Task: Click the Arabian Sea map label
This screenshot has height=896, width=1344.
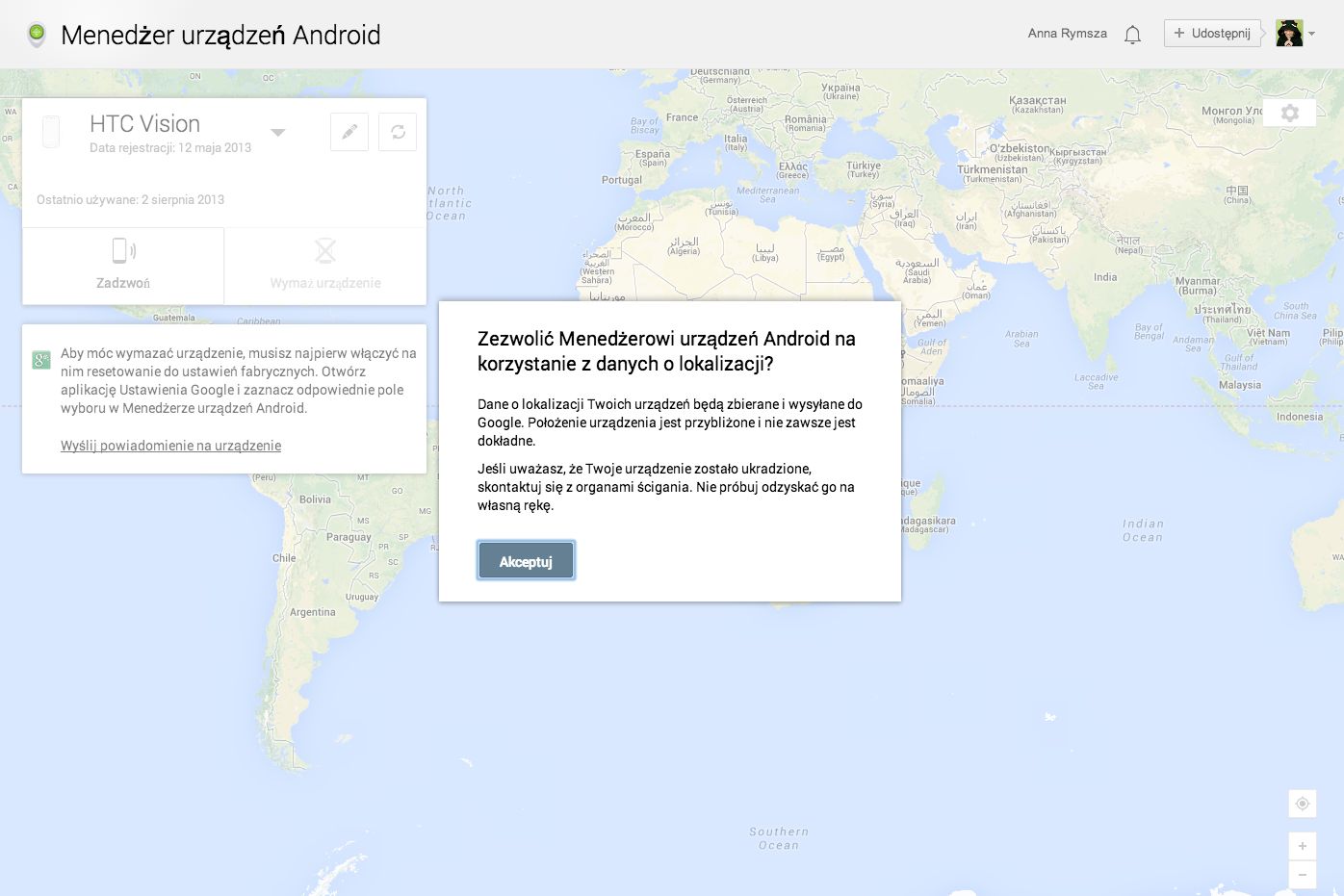Action: tap(1021, 339)
